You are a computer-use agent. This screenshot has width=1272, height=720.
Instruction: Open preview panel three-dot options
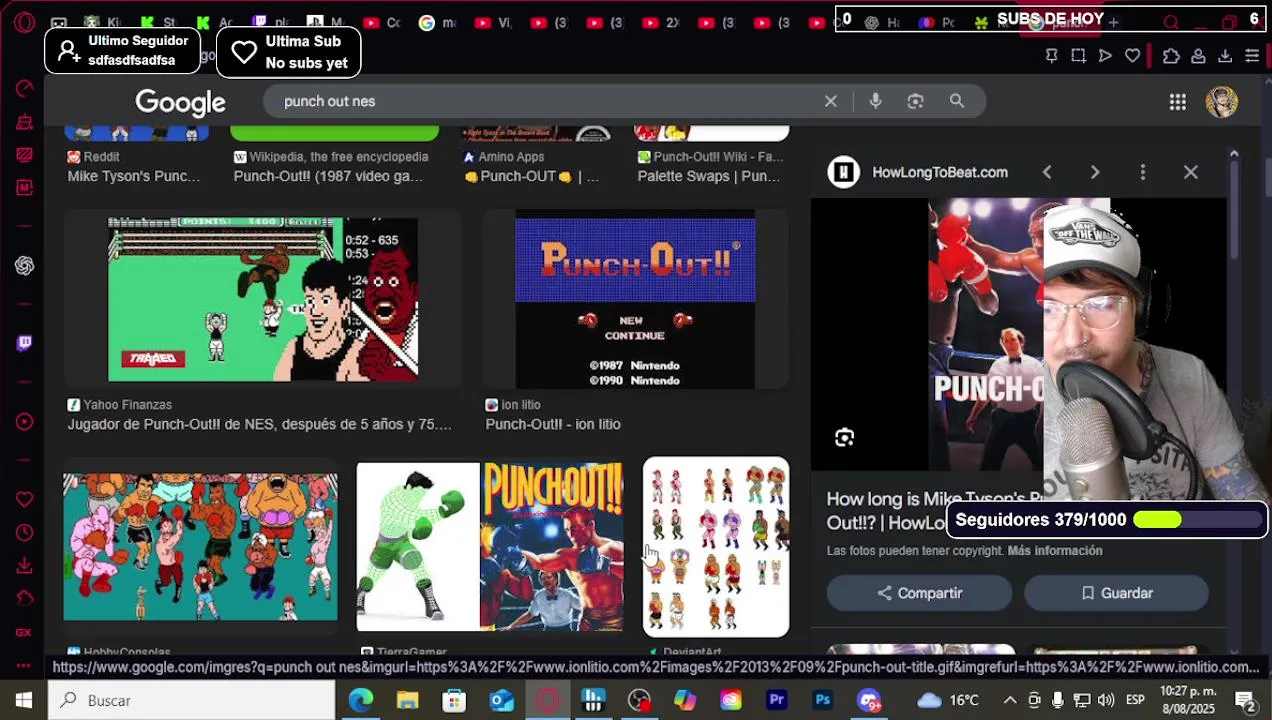click(x=1143, y=172)
